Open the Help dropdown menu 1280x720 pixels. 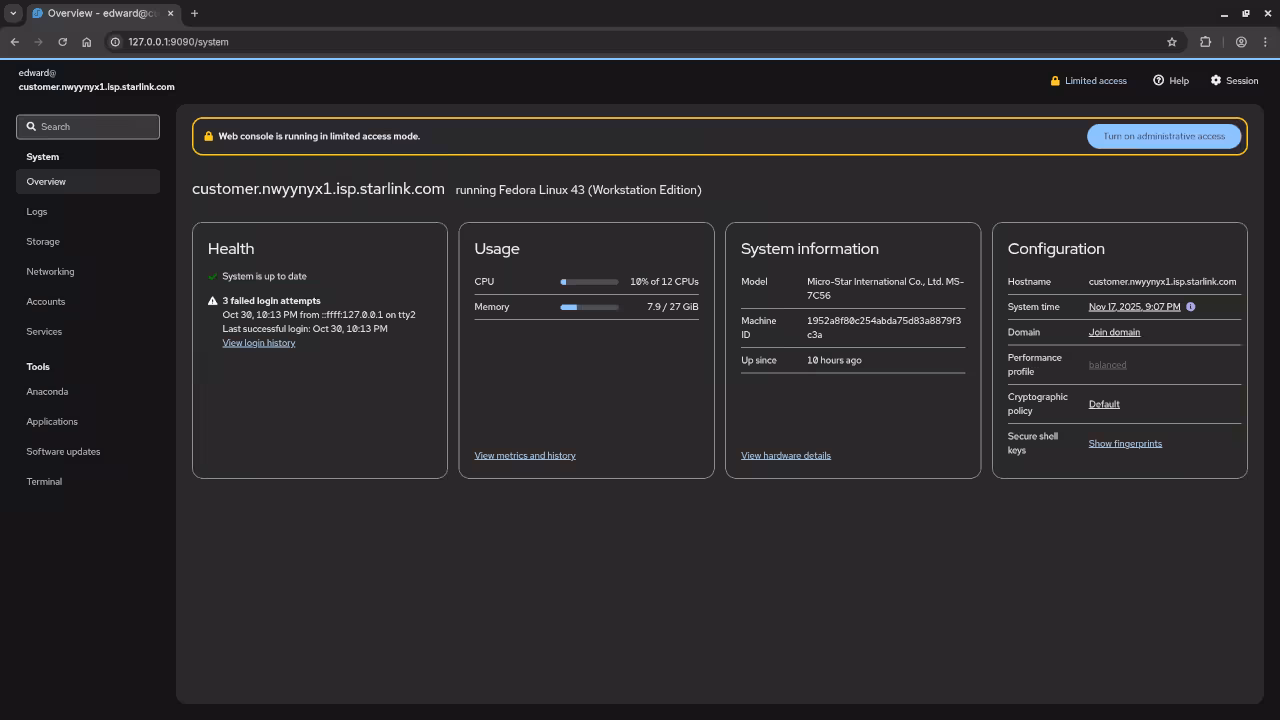coord(1171,81)
